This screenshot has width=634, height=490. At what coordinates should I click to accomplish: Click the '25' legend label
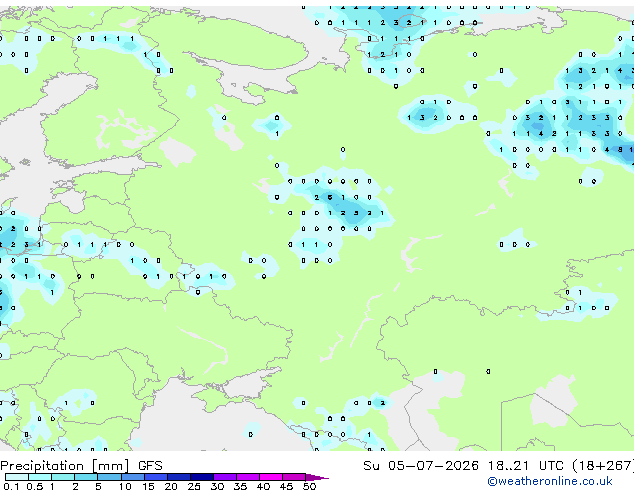[194, 486]
